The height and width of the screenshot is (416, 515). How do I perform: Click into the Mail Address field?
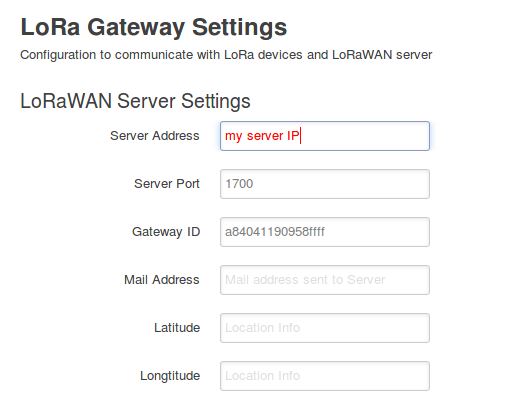[x=325, y=280]
